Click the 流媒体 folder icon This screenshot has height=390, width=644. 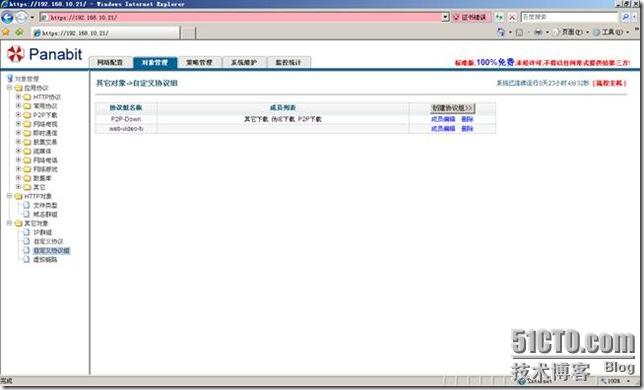point(27,151)
